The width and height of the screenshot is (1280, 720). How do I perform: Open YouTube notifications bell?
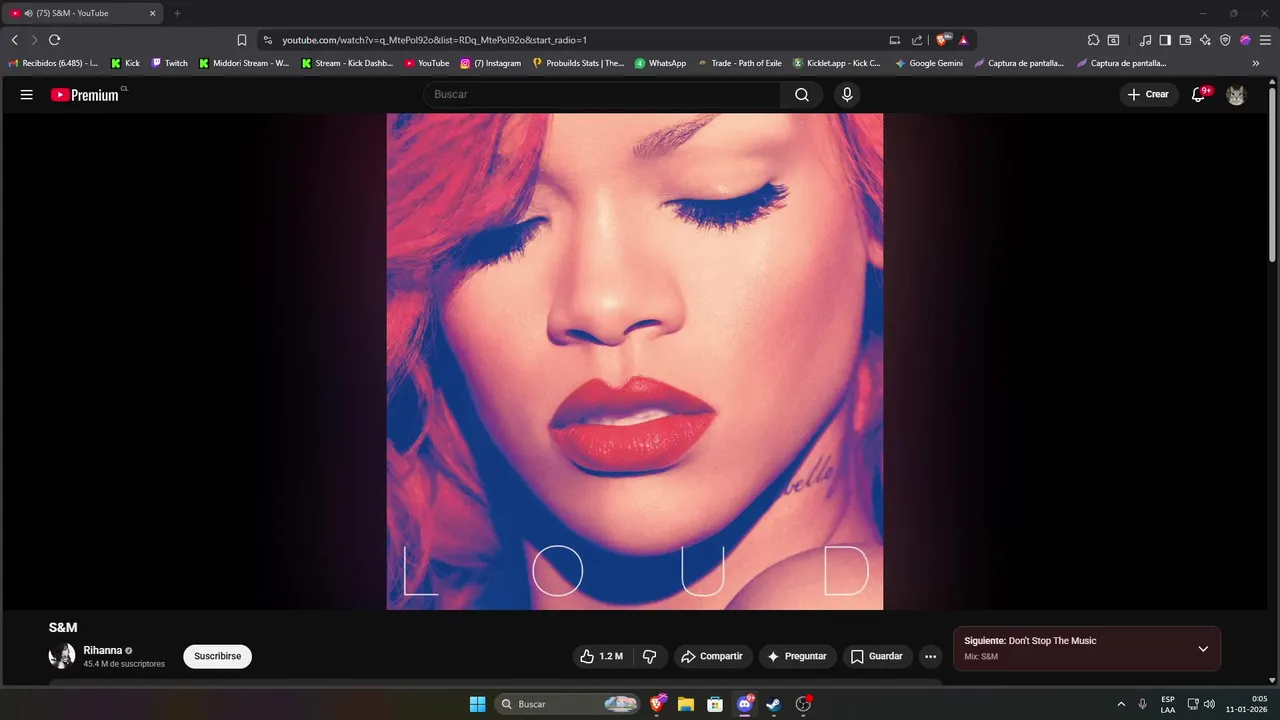pos(1199,95)
